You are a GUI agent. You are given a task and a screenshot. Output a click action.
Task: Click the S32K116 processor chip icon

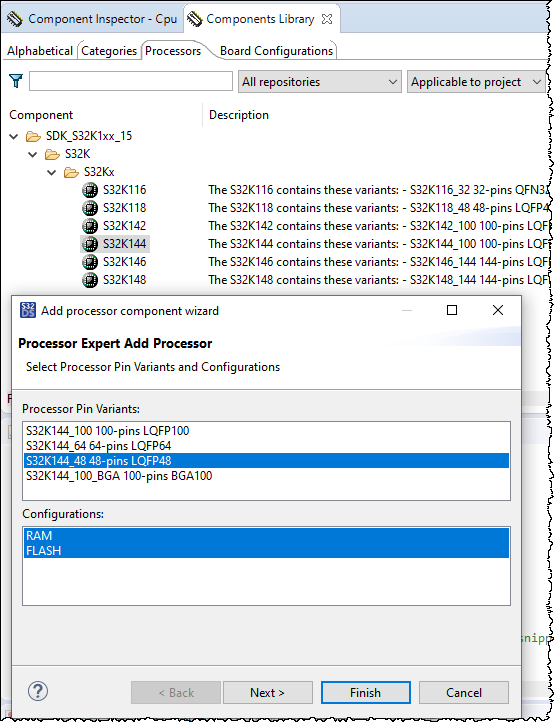[x=90, y=190]
